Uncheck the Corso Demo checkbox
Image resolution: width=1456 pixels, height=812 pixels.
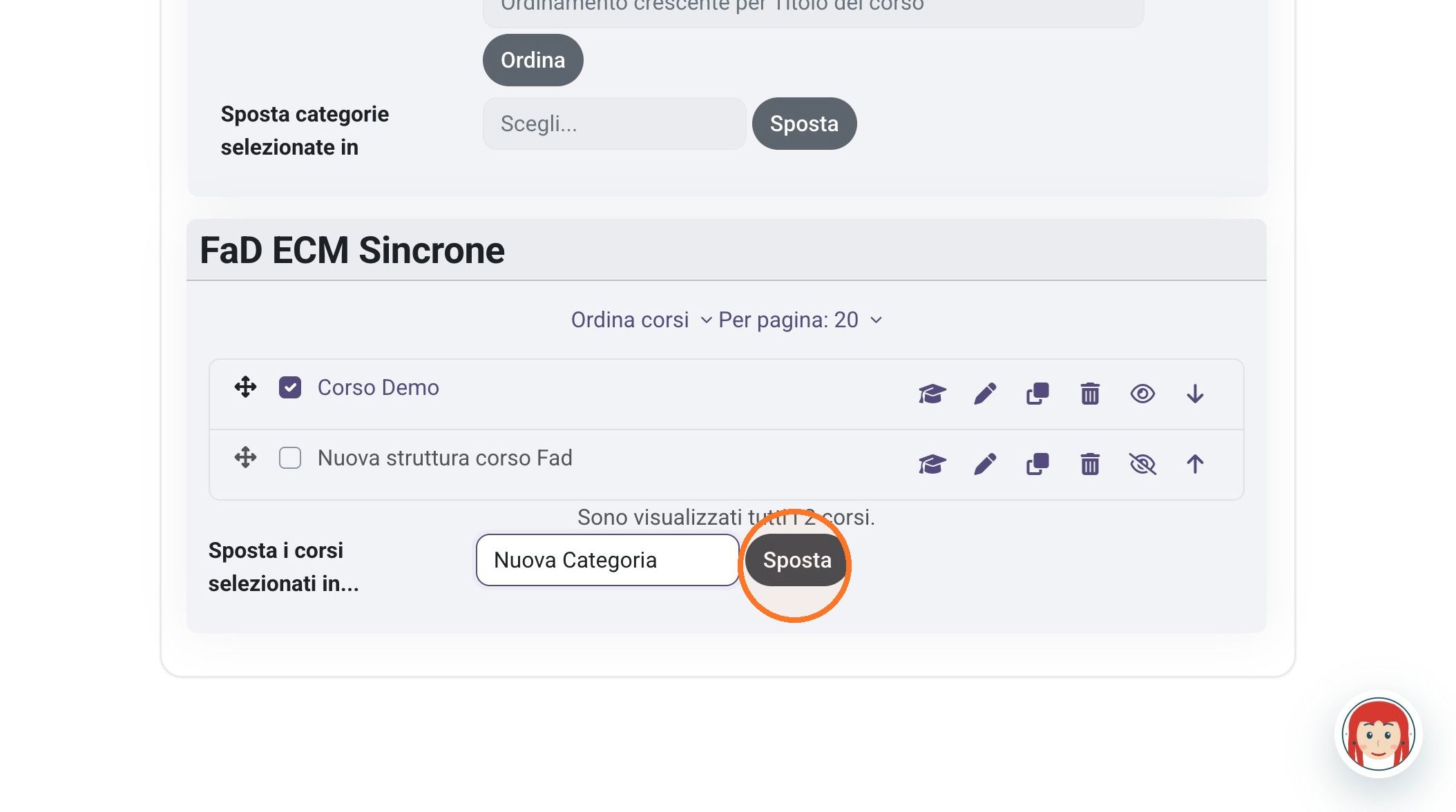tap(290, 387)
